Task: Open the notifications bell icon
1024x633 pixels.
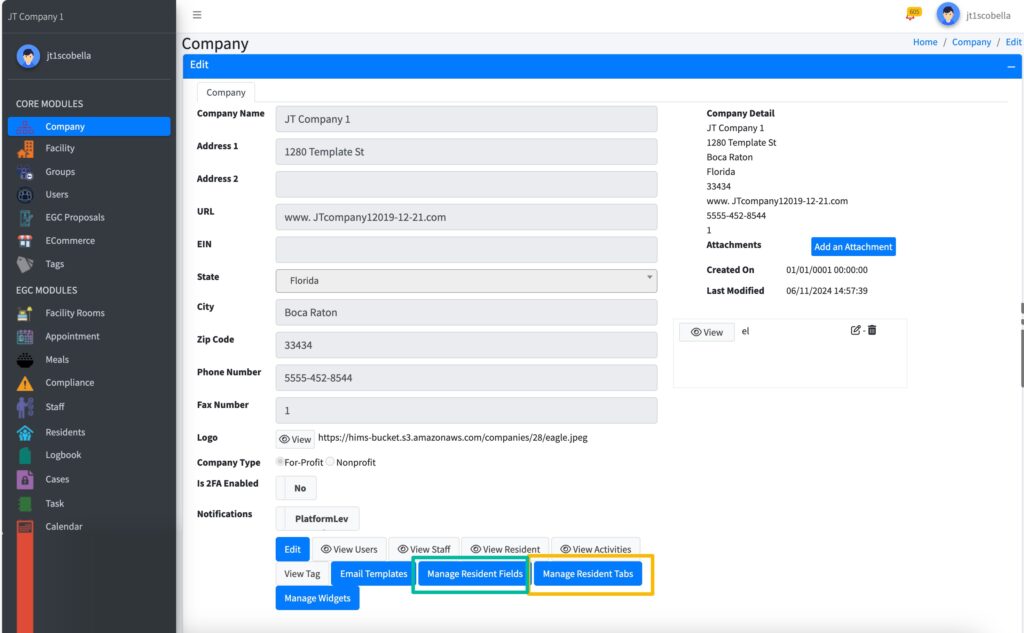Action: coord(912,14)
